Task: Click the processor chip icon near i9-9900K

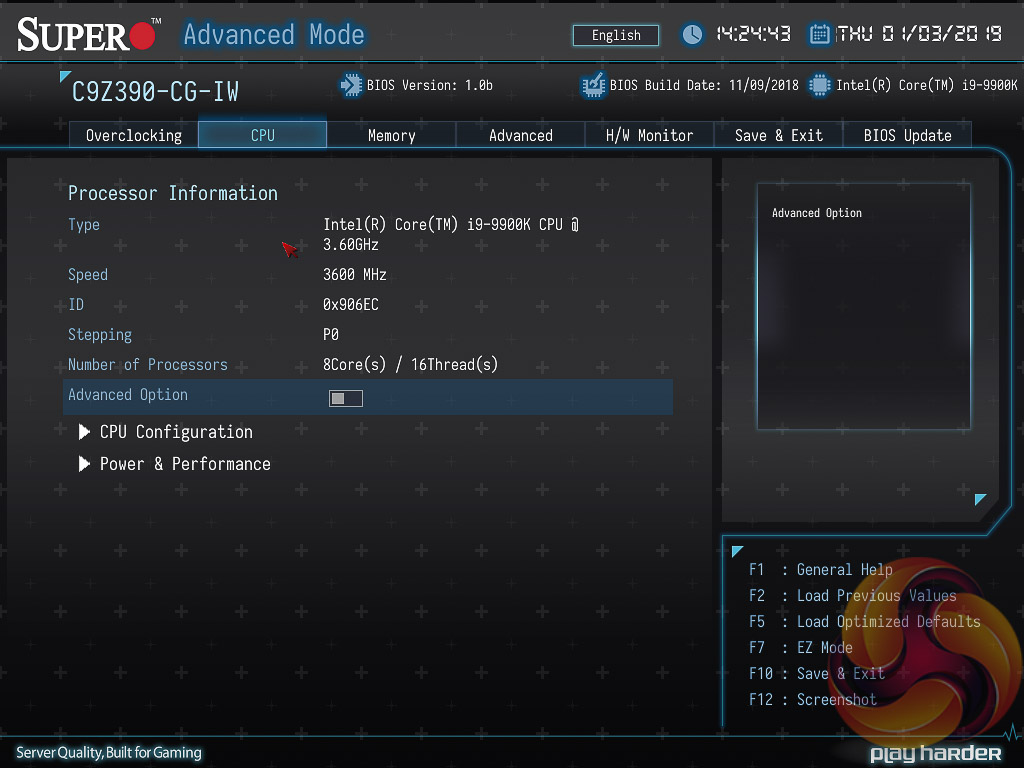Action: pos(820,86)
